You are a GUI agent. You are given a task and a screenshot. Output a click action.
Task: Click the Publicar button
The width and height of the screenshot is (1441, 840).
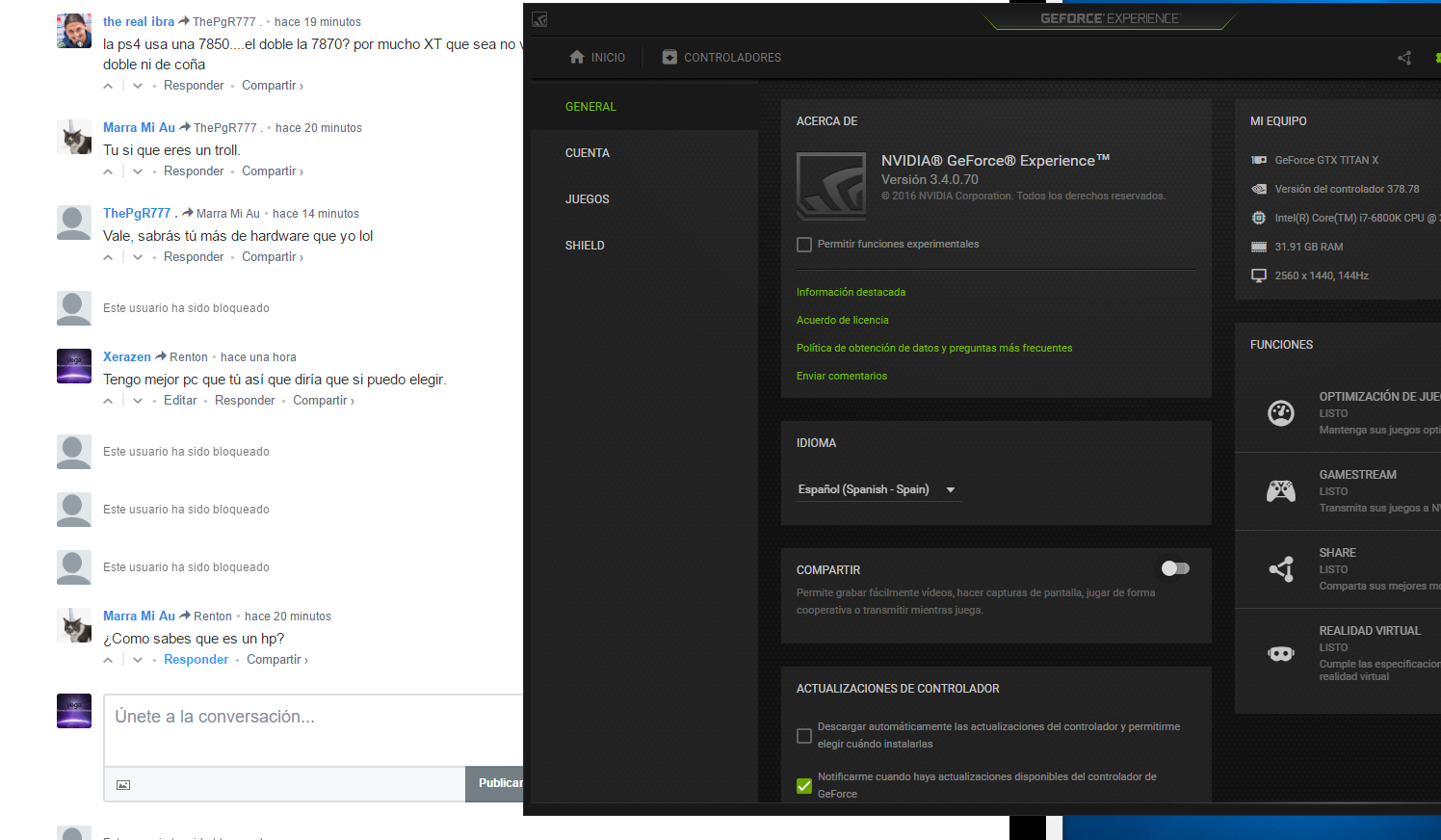point(495,783)
